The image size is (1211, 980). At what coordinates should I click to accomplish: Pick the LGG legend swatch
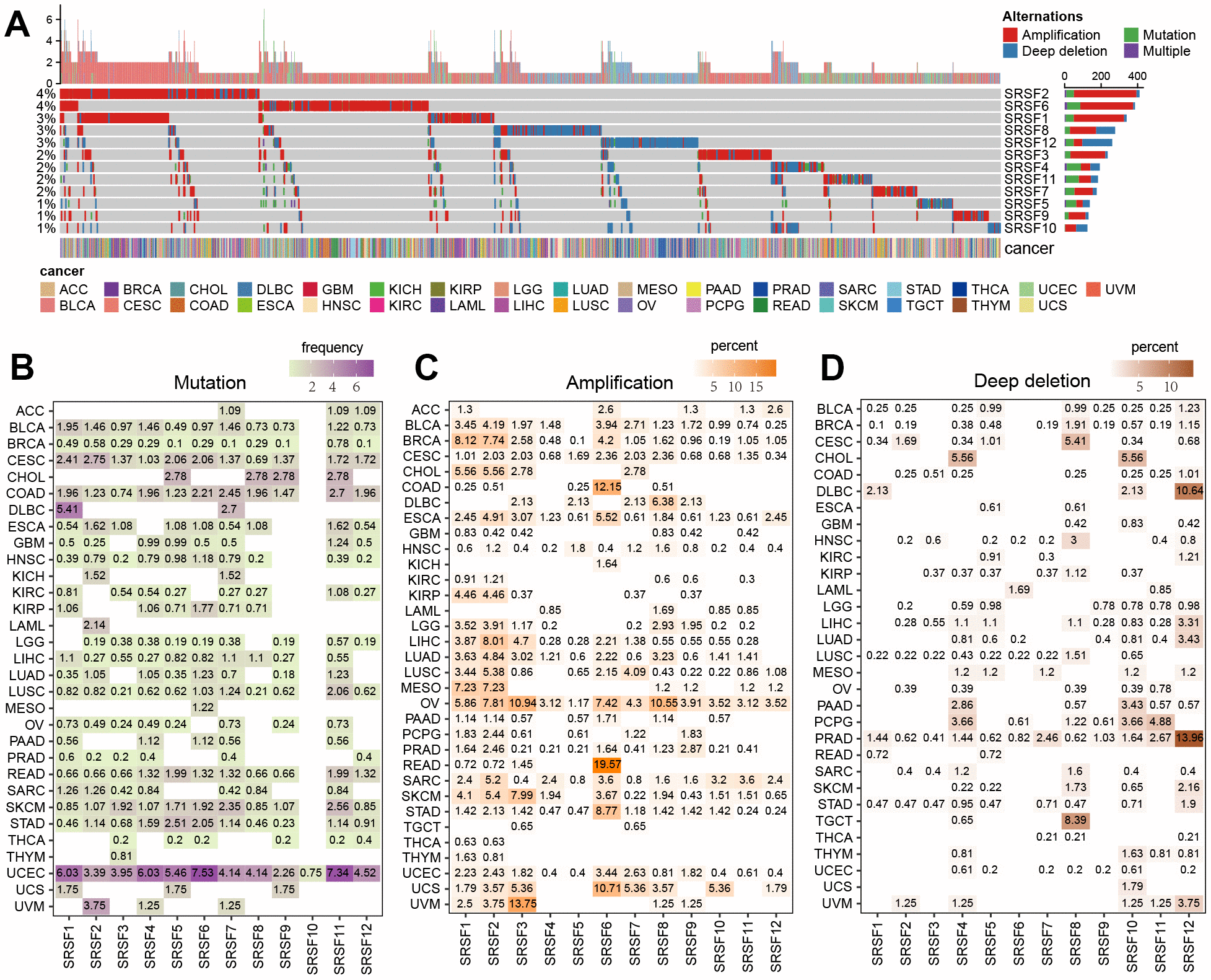pyautogui.click(x=502, y=289)
